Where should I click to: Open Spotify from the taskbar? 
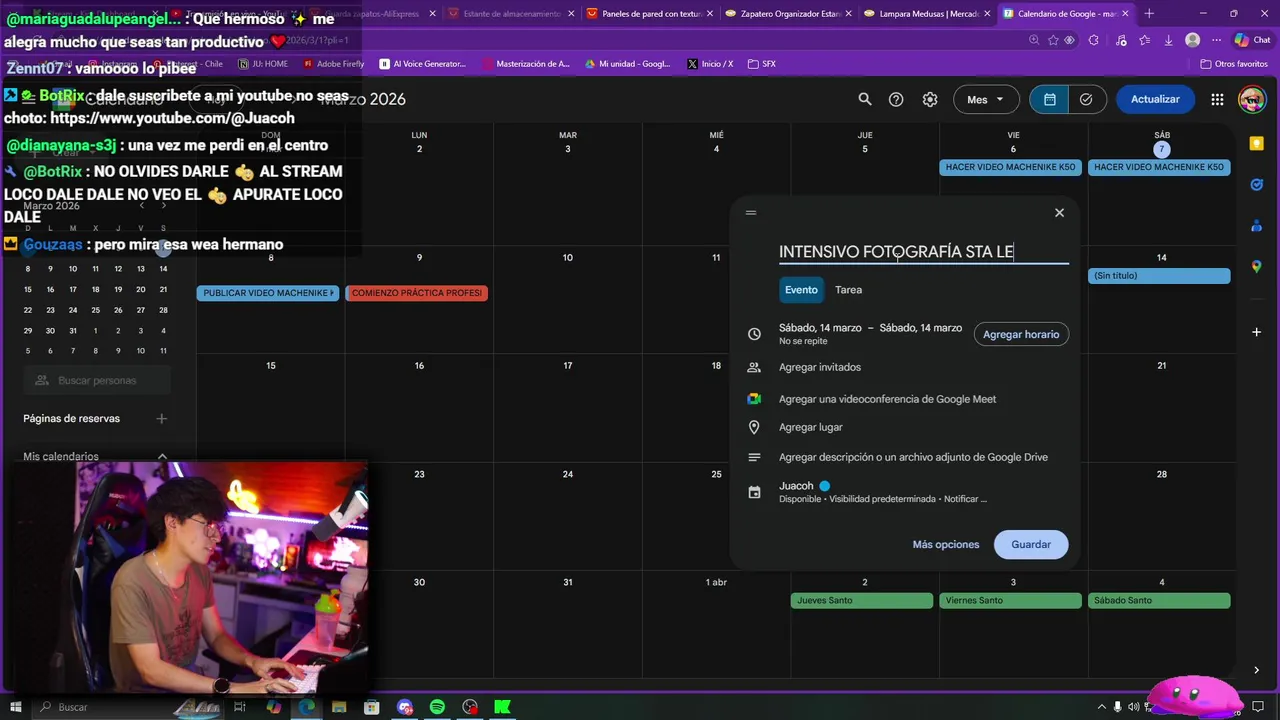pos(437,707)
